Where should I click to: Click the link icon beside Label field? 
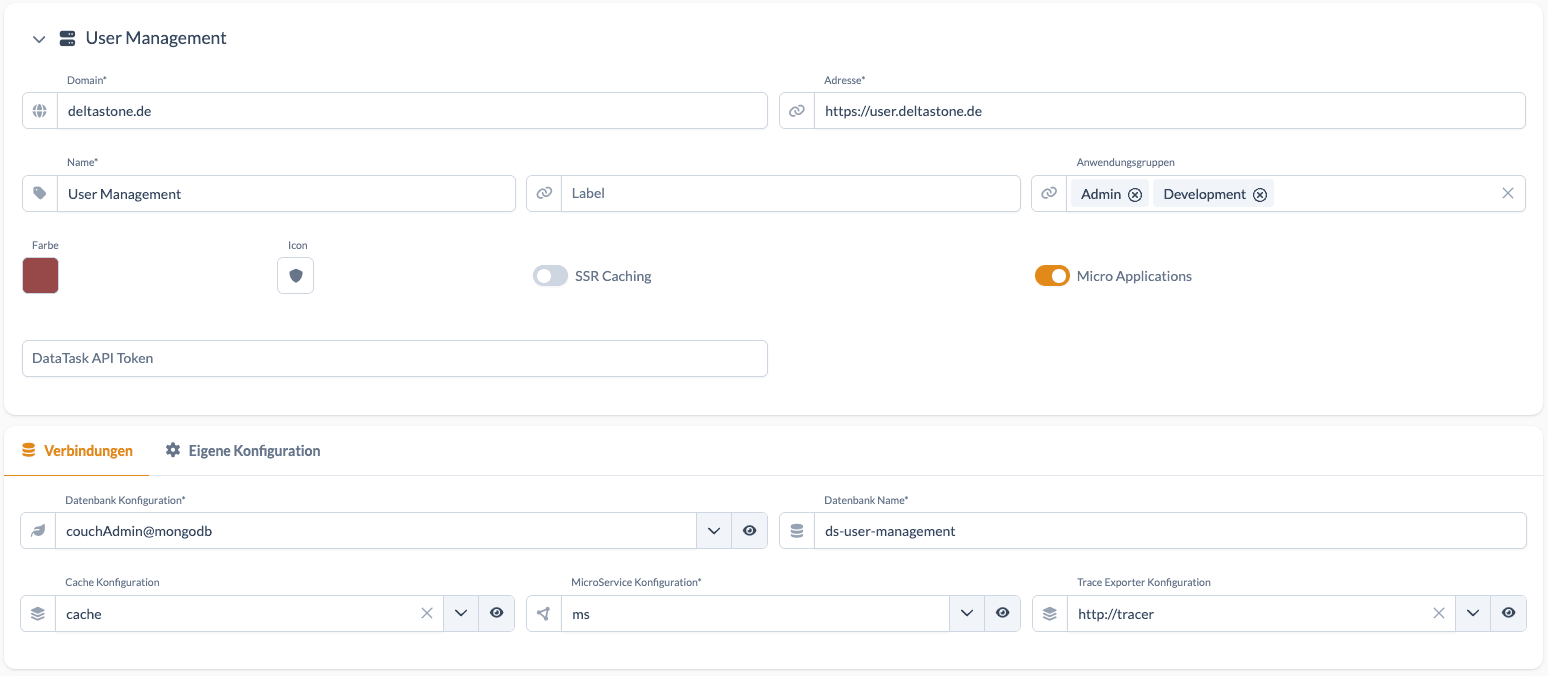click(544, 193)
